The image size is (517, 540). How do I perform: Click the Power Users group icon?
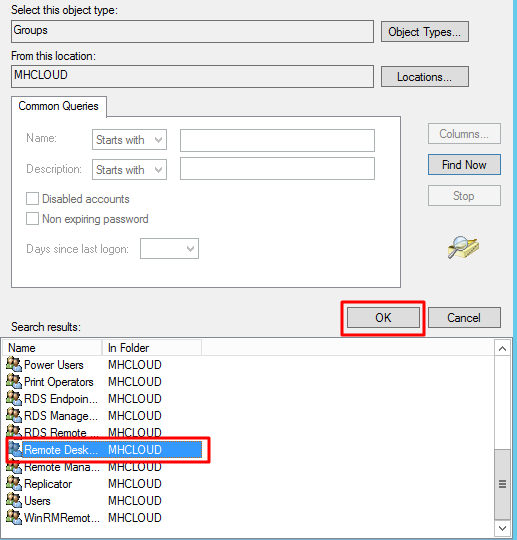[x=14, y=364]
